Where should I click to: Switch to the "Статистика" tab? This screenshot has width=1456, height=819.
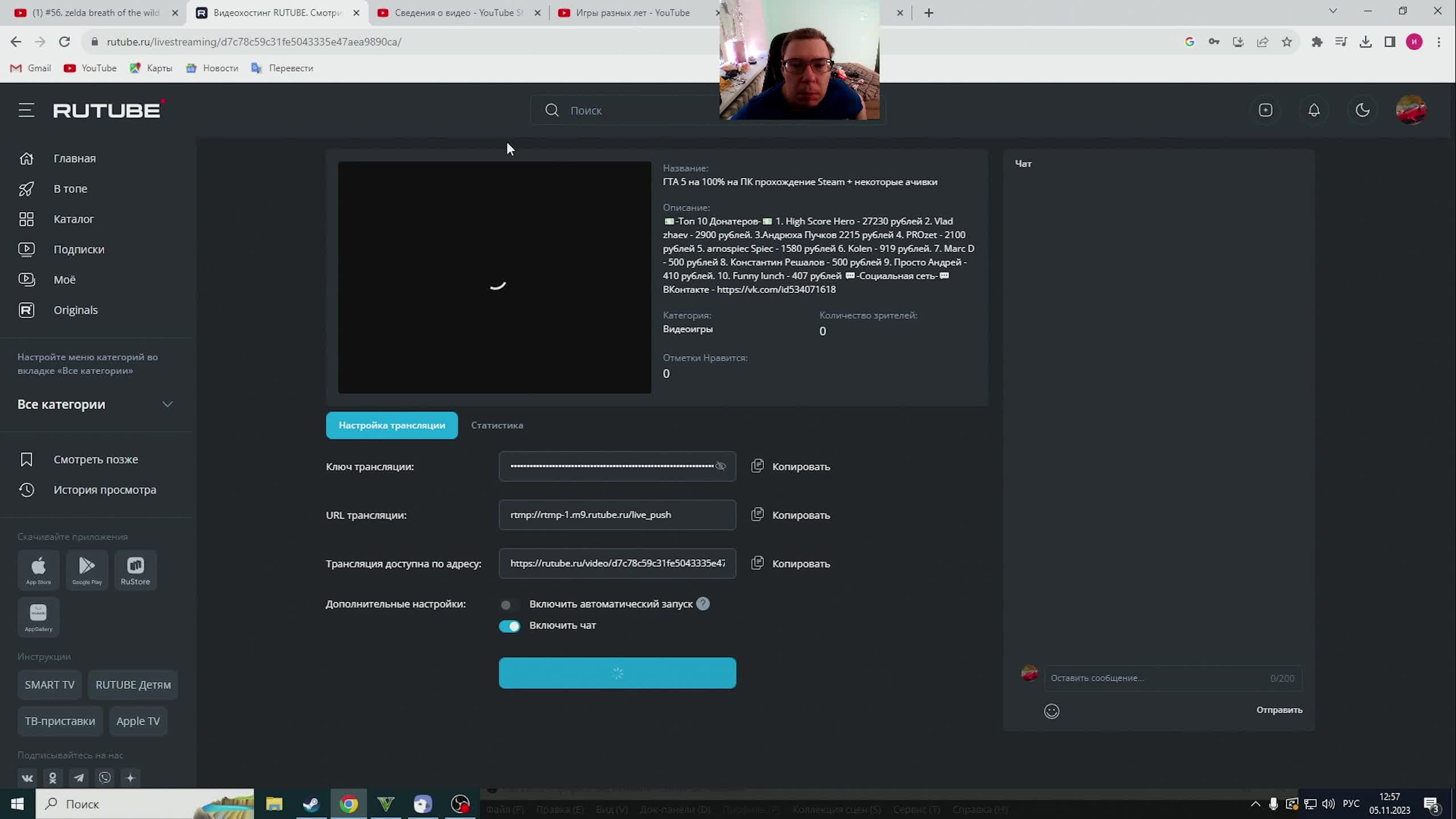[496, 425]
